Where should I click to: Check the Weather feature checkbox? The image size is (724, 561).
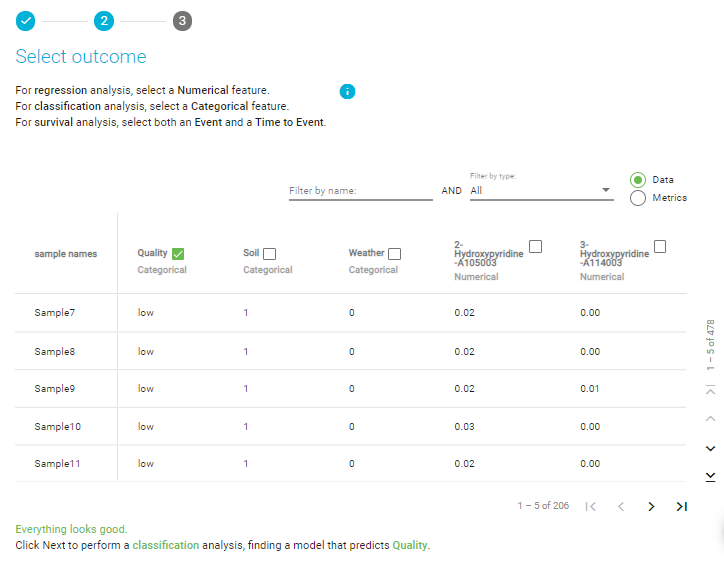[x=394, y=254]
